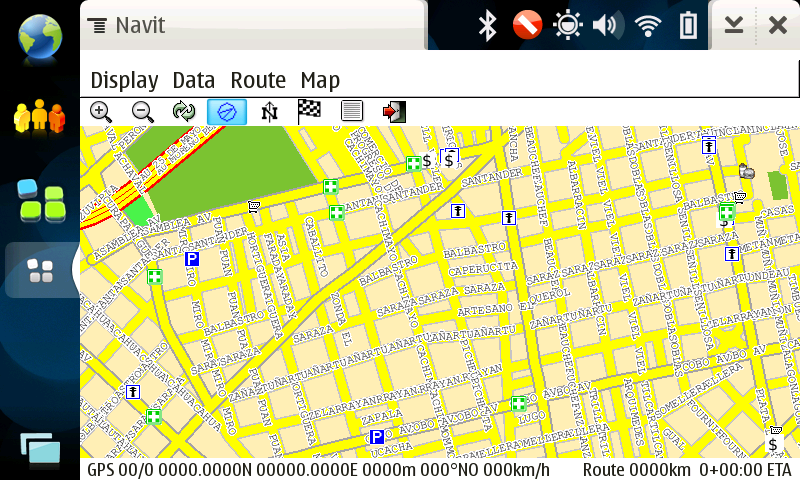Image resolution: width=800 pixels, height=480 pixels.
Task: Expand the Navit application title menu
Action: click(x=127, y=26)
